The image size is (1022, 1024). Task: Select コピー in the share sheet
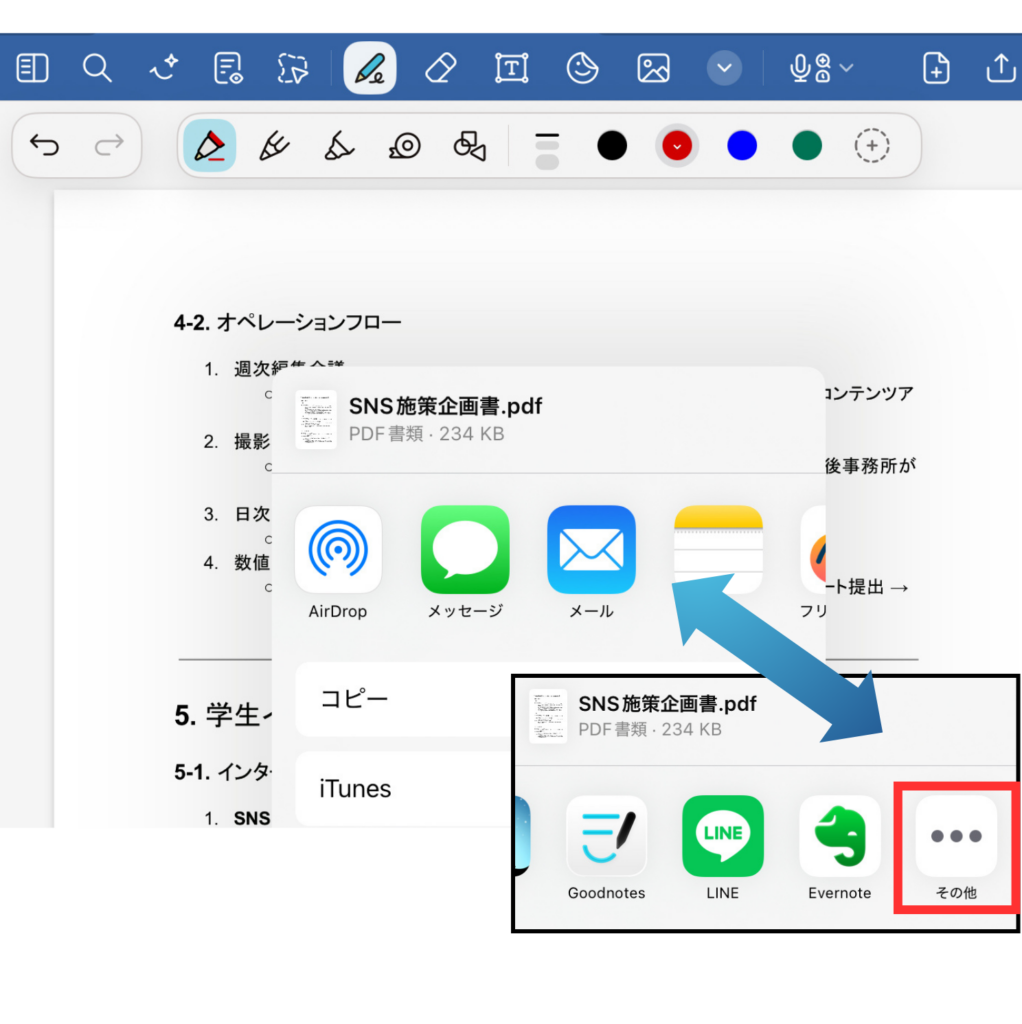(x=400, y=698)
